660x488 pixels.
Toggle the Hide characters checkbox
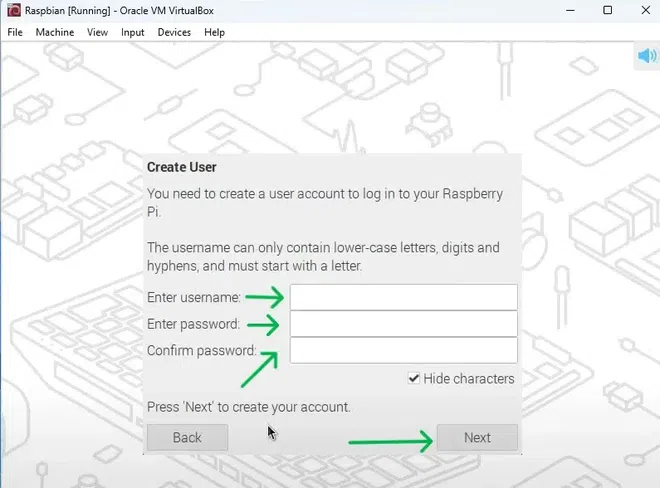[414, 379]
